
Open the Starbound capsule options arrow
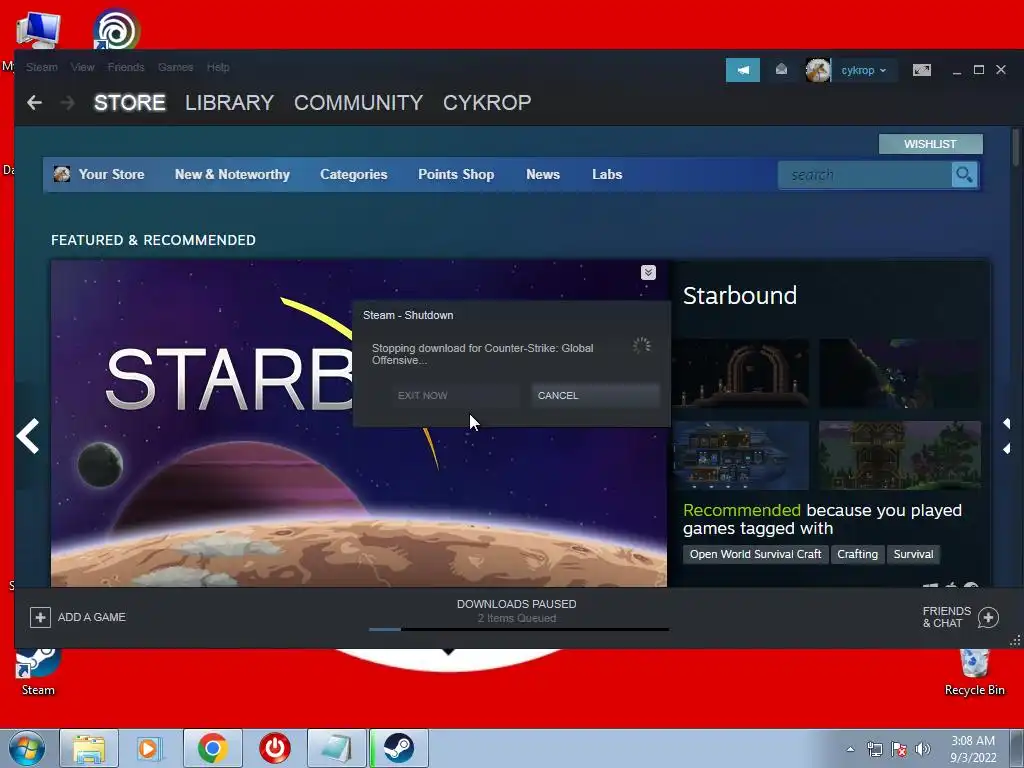pos(648,272)
